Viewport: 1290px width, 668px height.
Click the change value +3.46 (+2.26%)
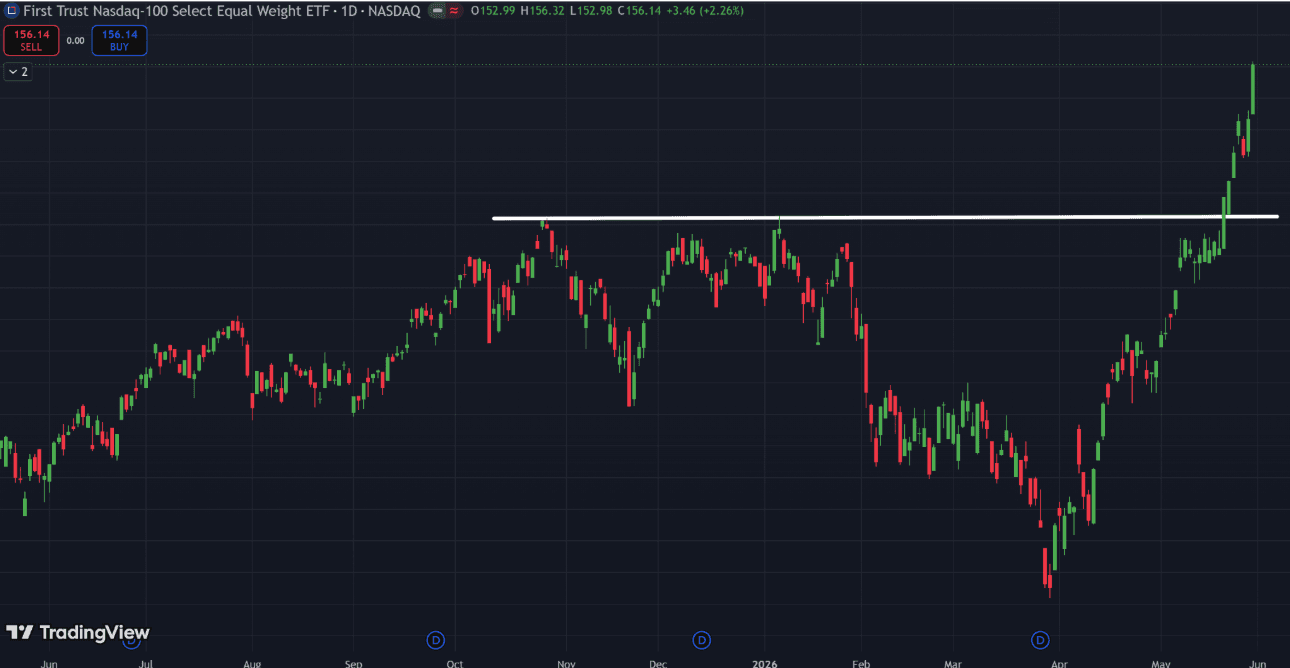click(x=703, y=10)
